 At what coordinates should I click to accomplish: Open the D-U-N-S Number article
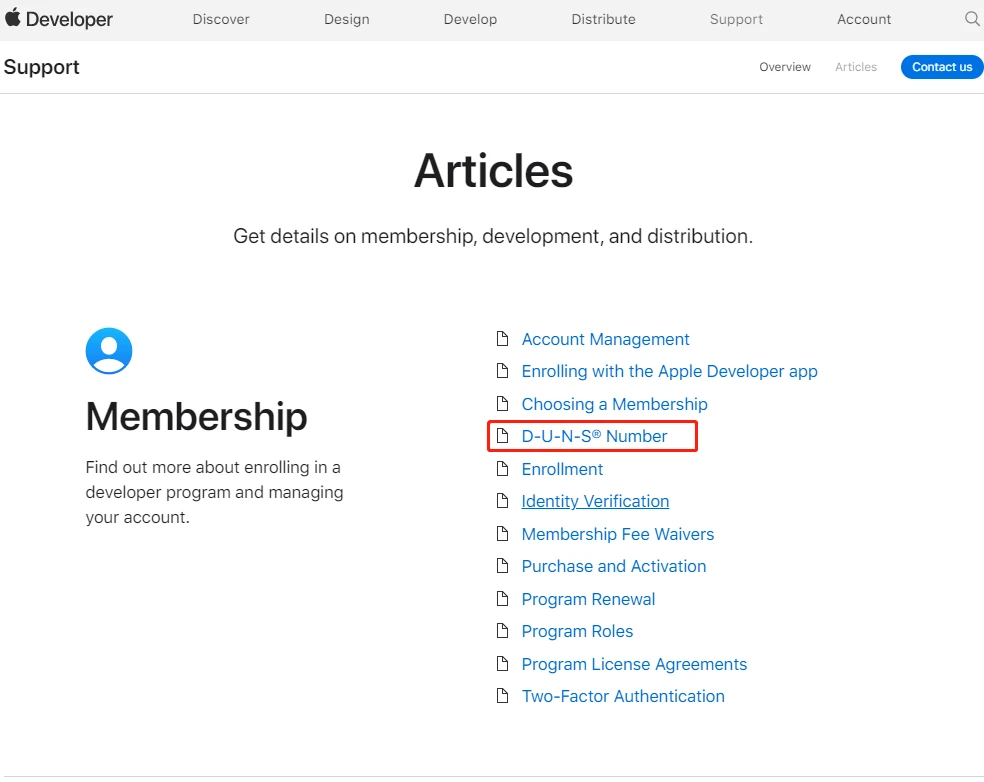594,436
